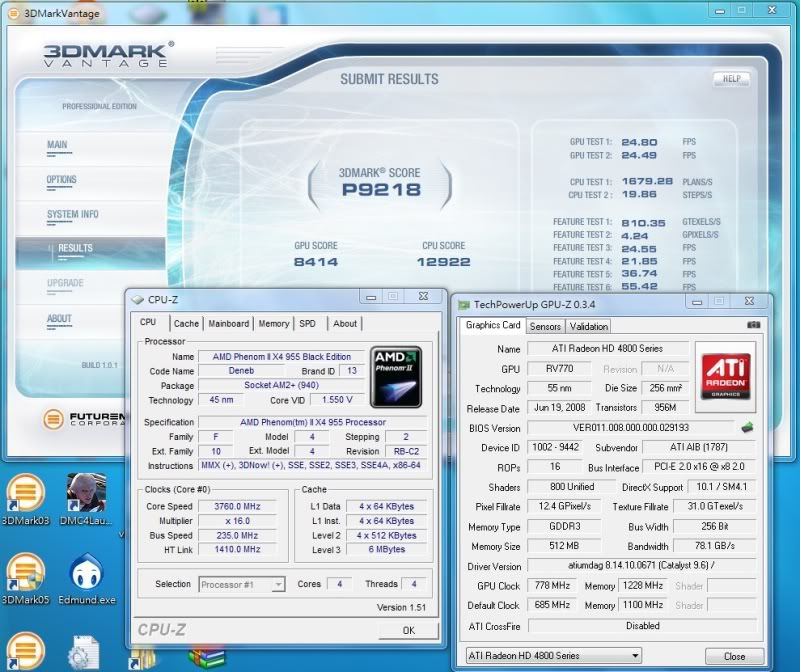This screenshot has width=800, height=672.
Task: Click OK in the CPU-Z window
Action: pos(409,630)
